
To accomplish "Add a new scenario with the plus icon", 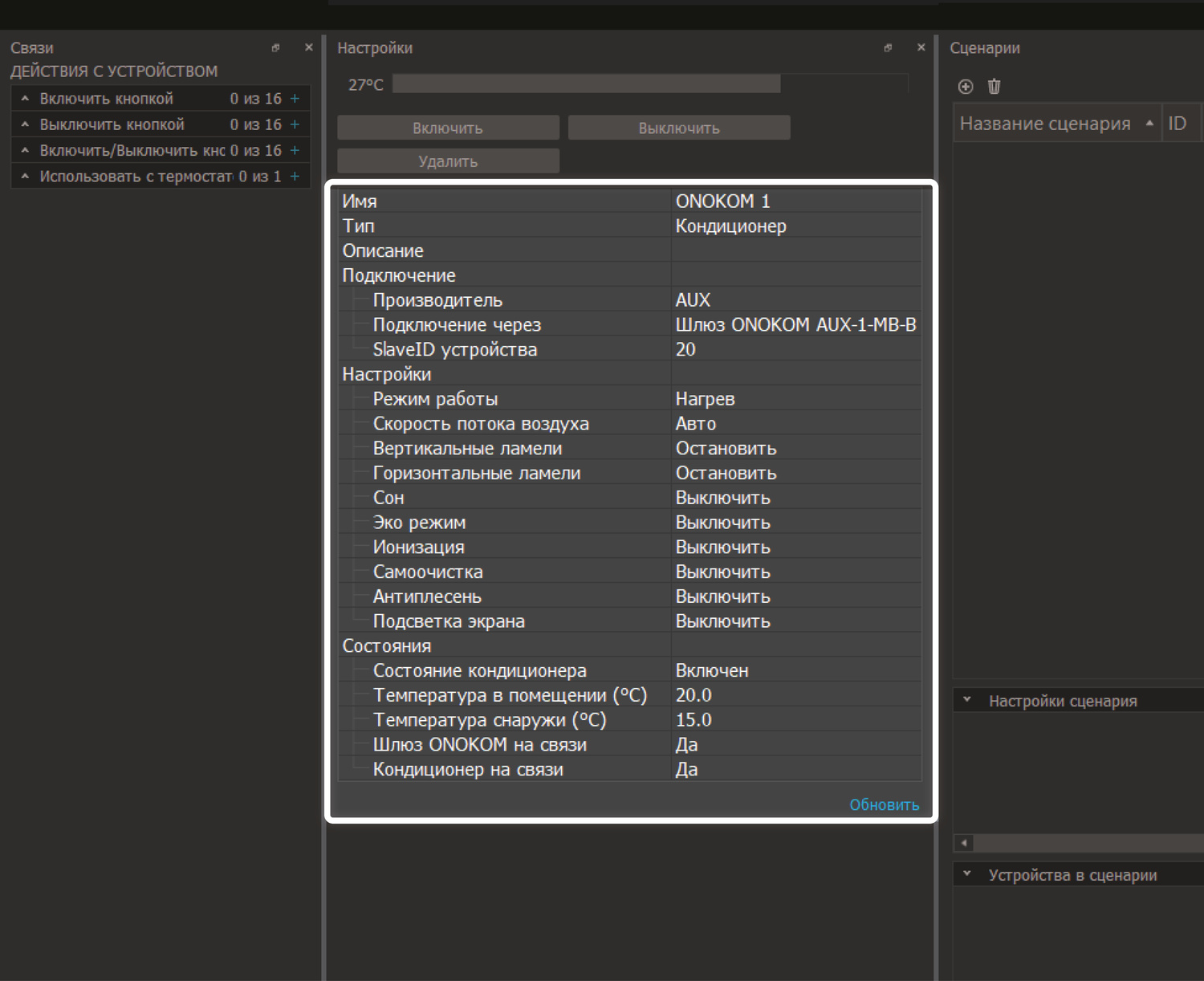I will tap(966, 87).
